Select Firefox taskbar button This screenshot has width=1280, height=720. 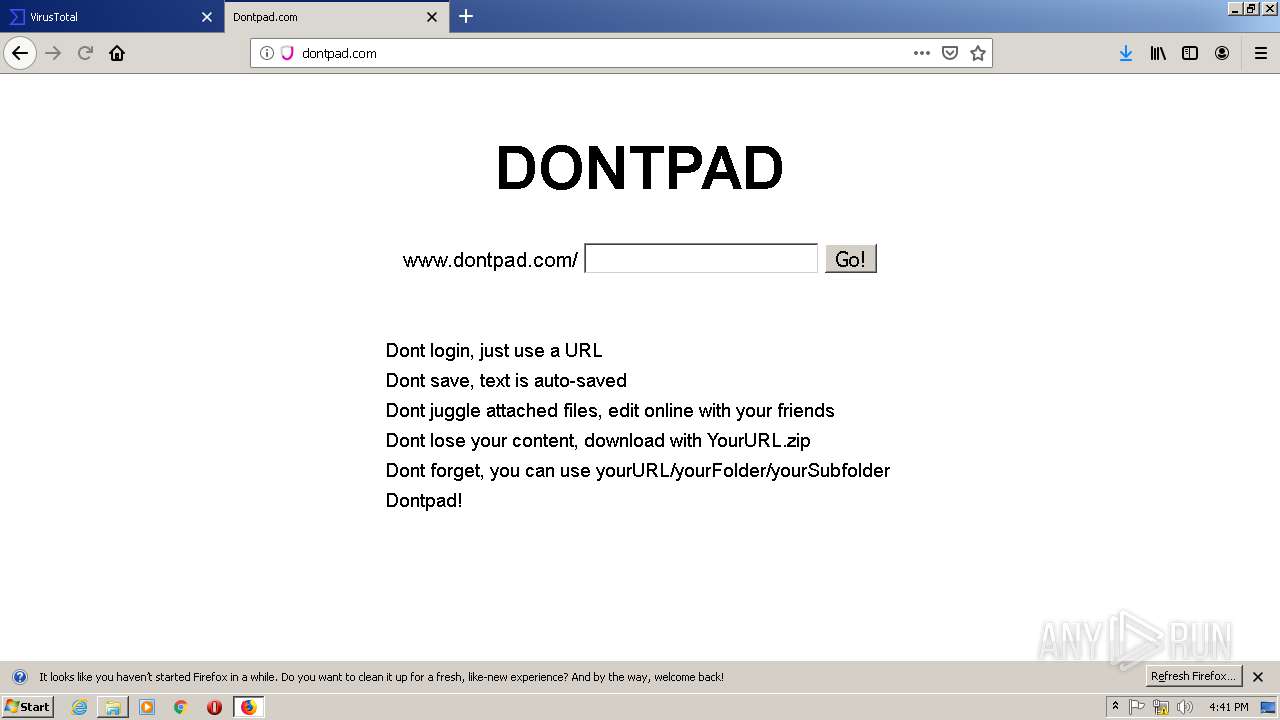[x=248, y=707]
